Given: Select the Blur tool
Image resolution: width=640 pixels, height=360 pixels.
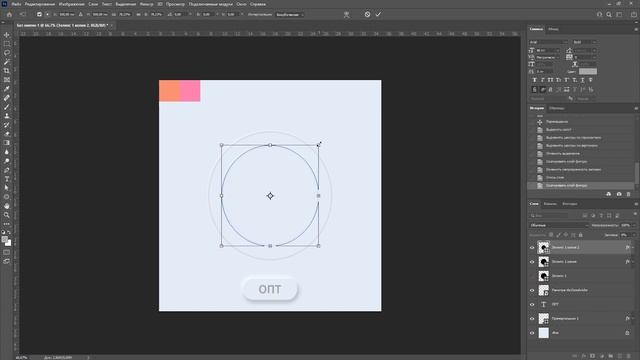Looking at the screenshot, I should click(7, 152).
